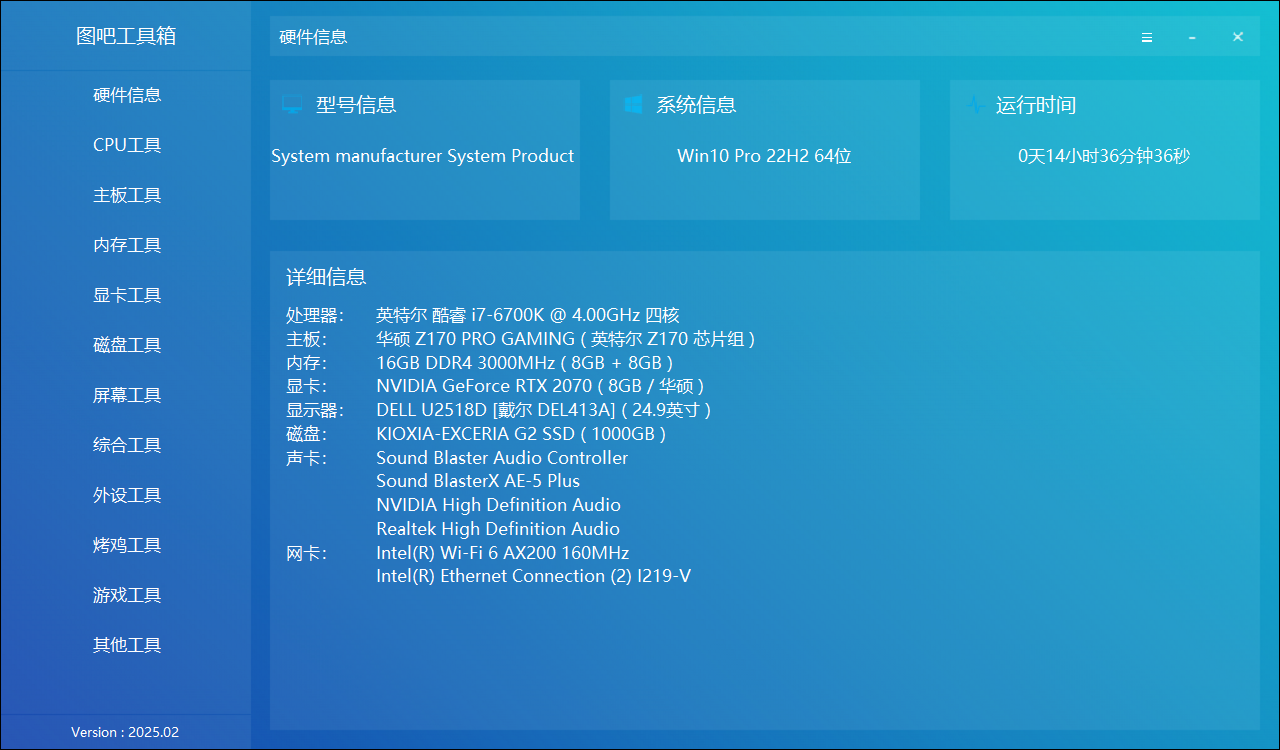Click the 型号信息 card showing System Product
Screen dimensions: 1280x750
424,150
